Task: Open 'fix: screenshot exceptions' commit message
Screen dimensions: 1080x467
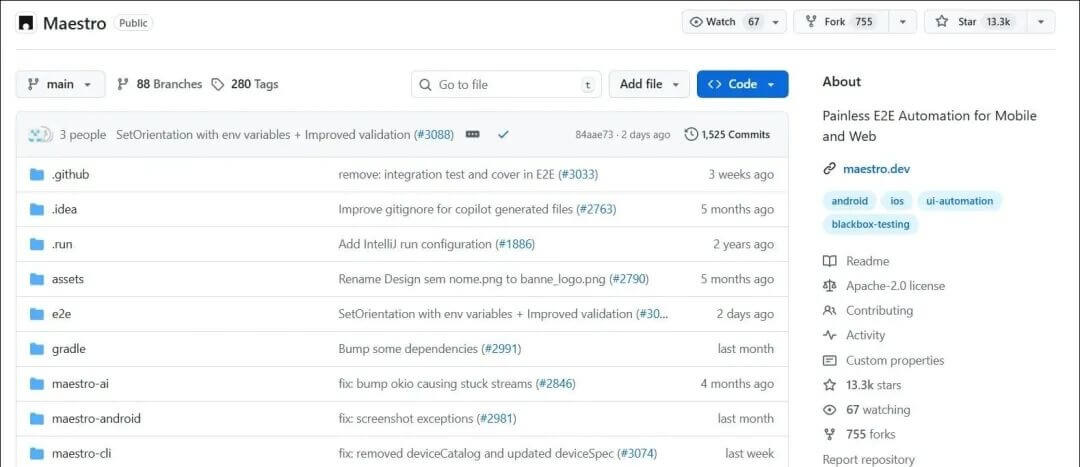Action: [x=406, y=419]
